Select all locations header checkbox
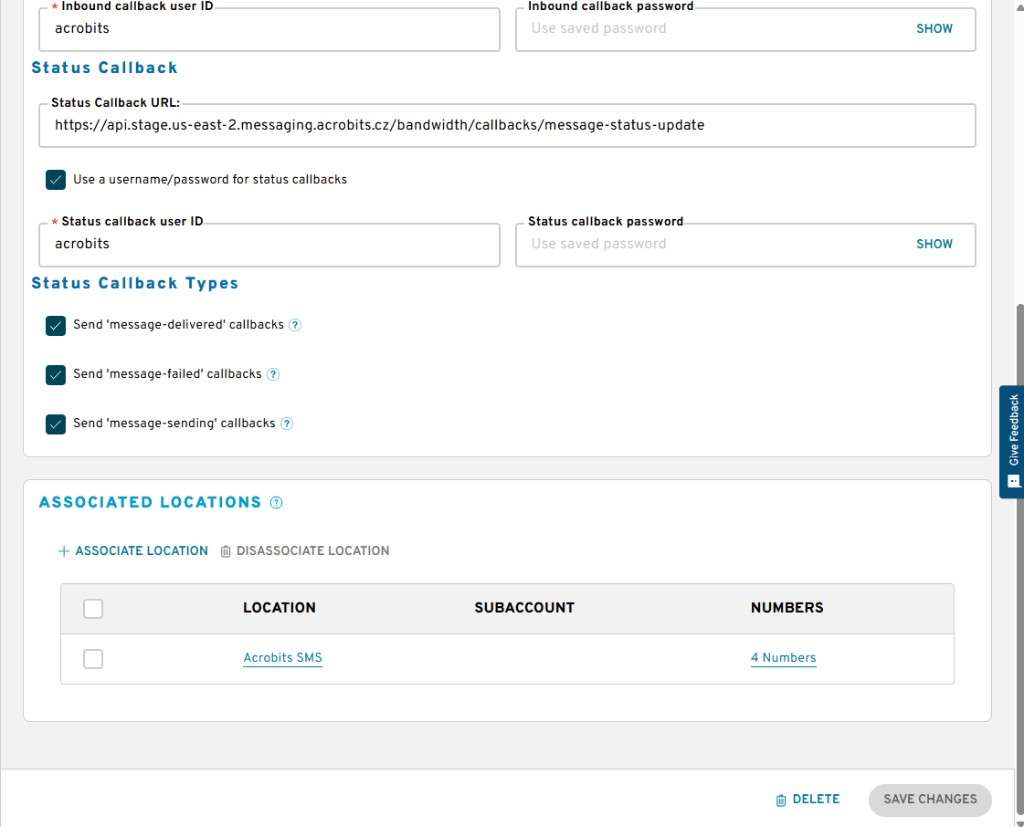Screen dimensions: 1024x827 tap(93, 609)
